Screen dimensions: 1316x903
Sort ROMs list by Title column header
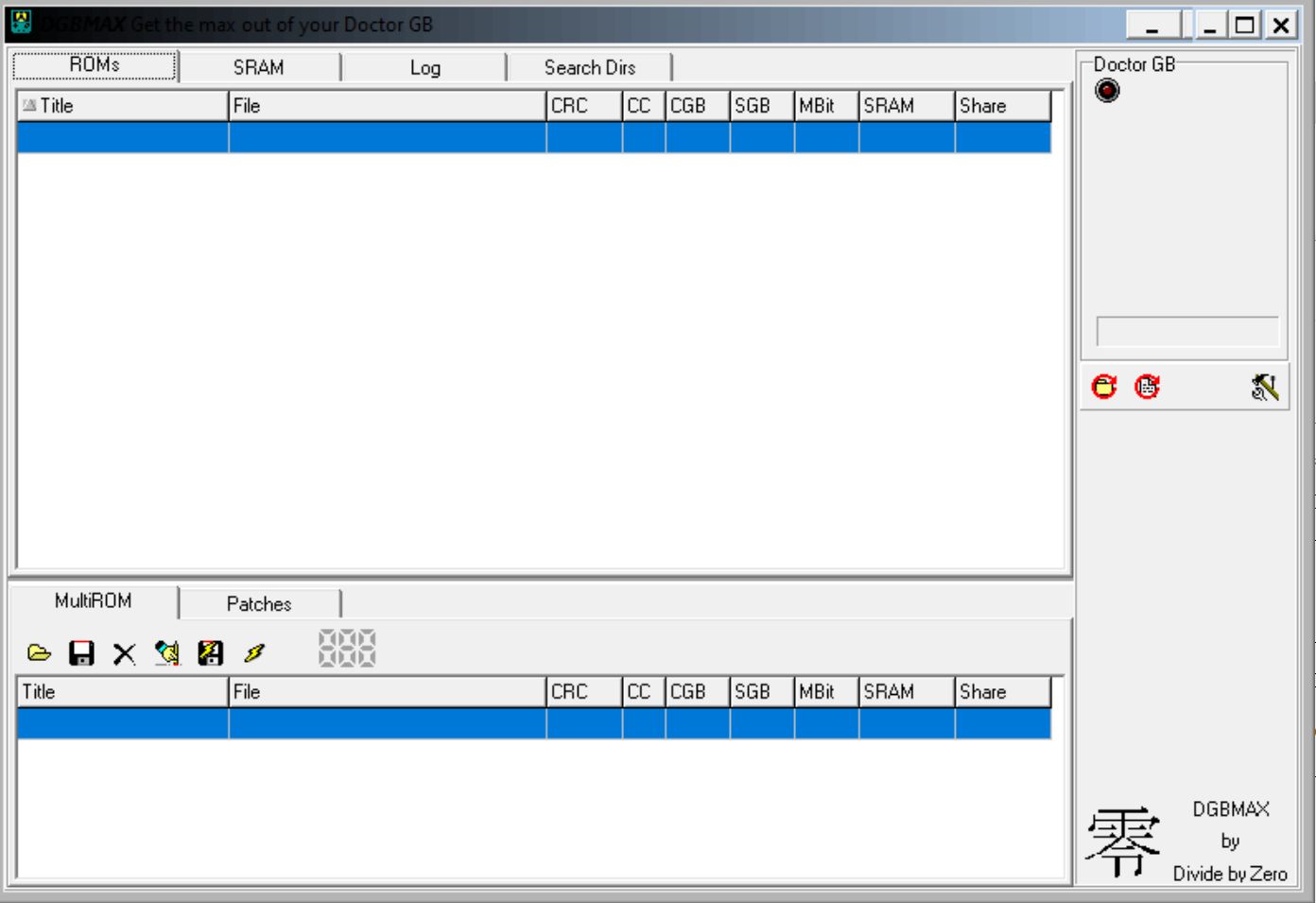point(123,106)
